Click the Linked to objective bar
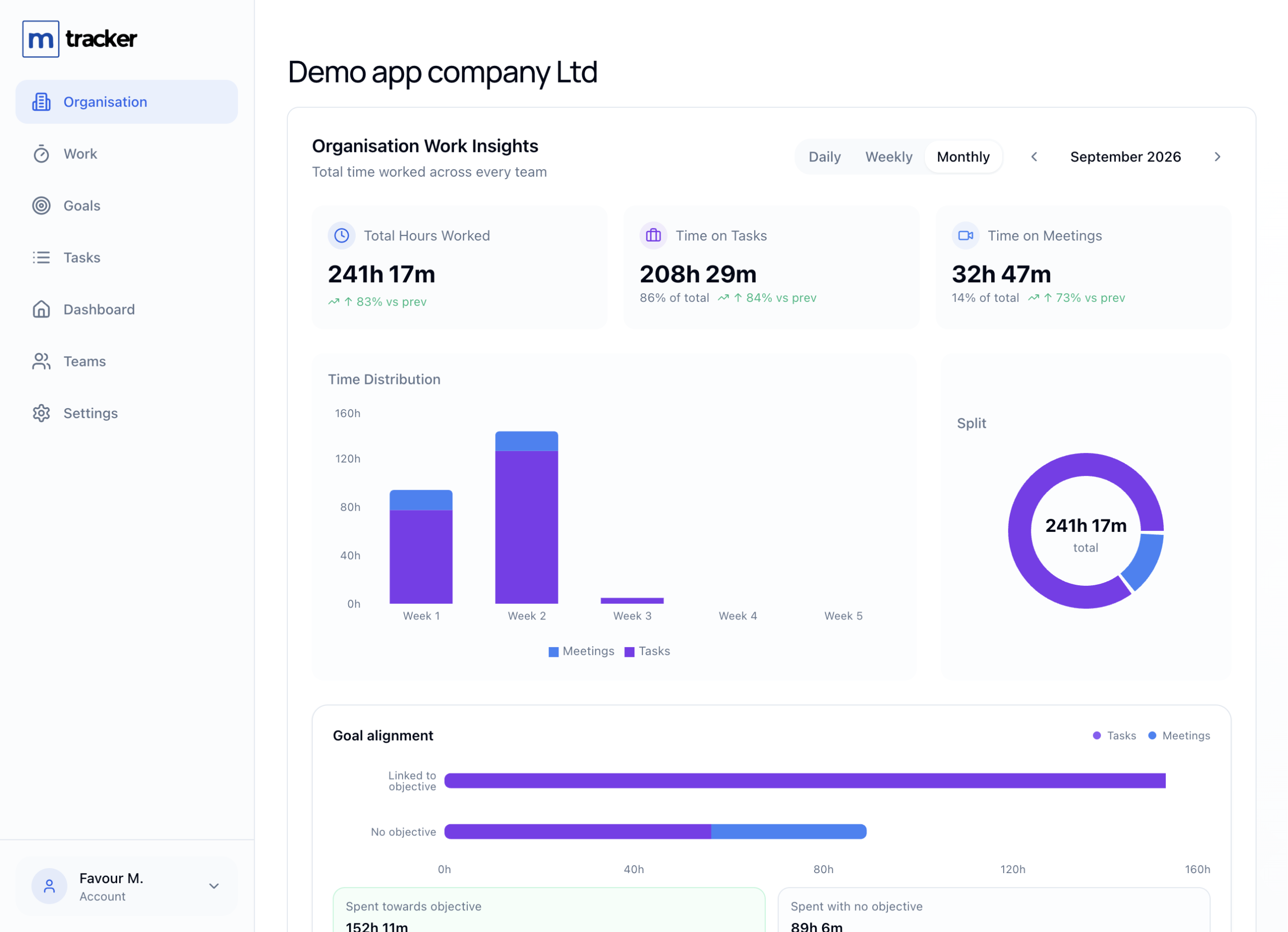Viewport: 1288px width, 932px height. [804, 781]
